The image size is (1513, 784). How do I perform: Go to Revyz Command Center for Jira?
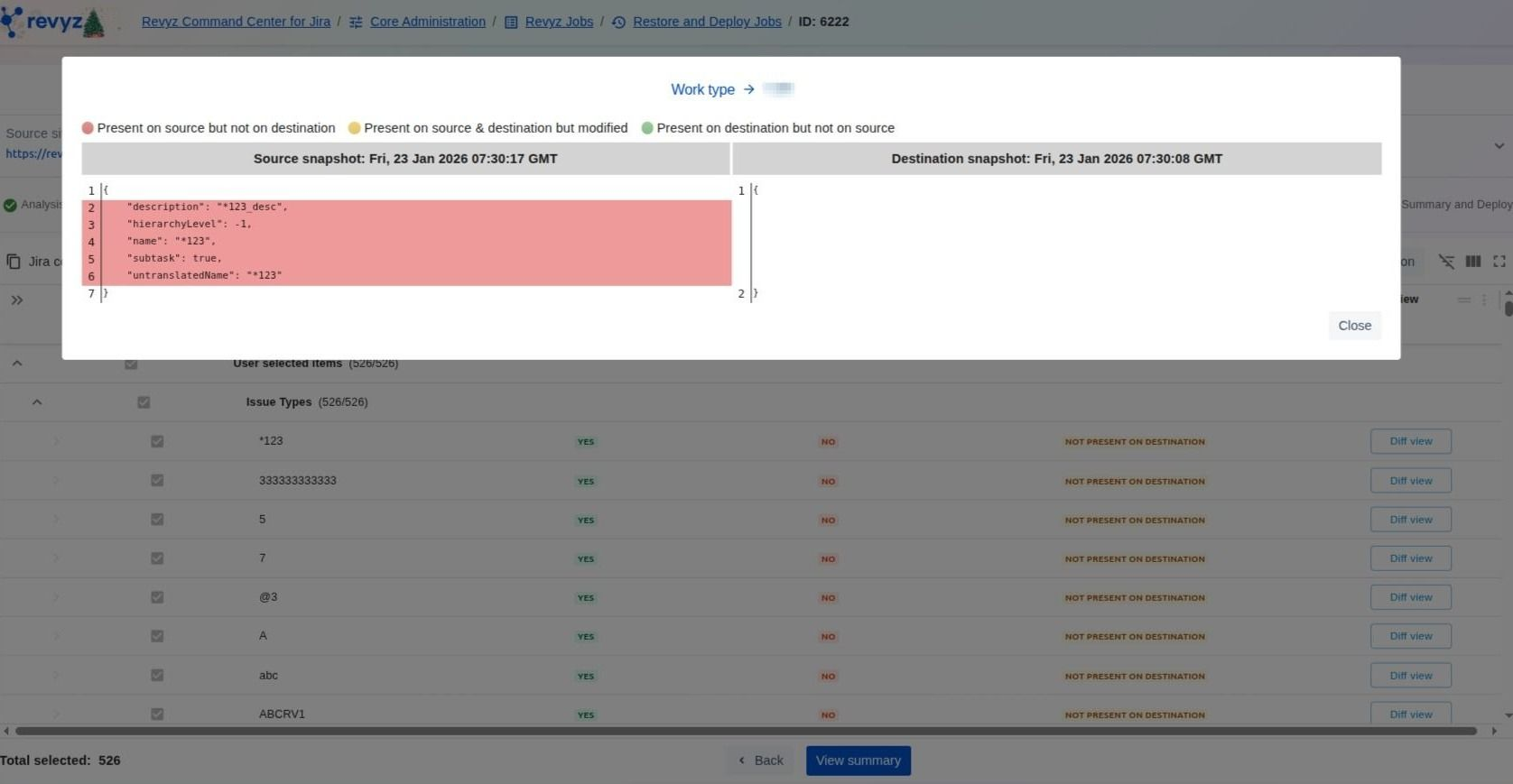coord(236,22)
